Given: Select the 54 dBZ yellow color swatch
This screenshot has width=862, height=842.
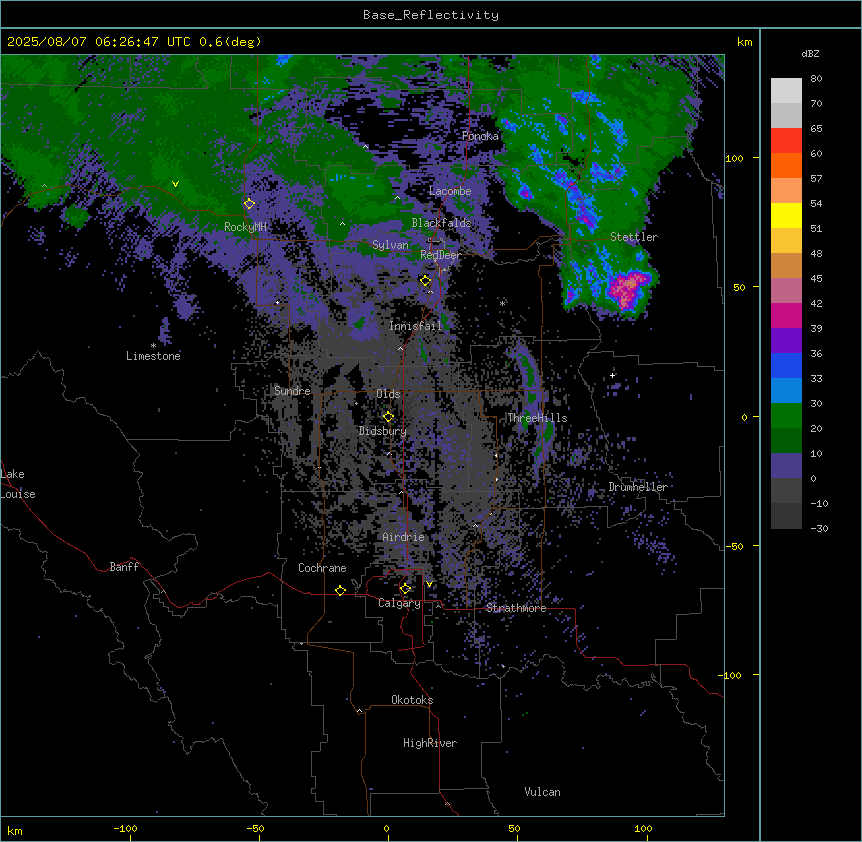Looking at the screenshot, I should pos(786,215).
